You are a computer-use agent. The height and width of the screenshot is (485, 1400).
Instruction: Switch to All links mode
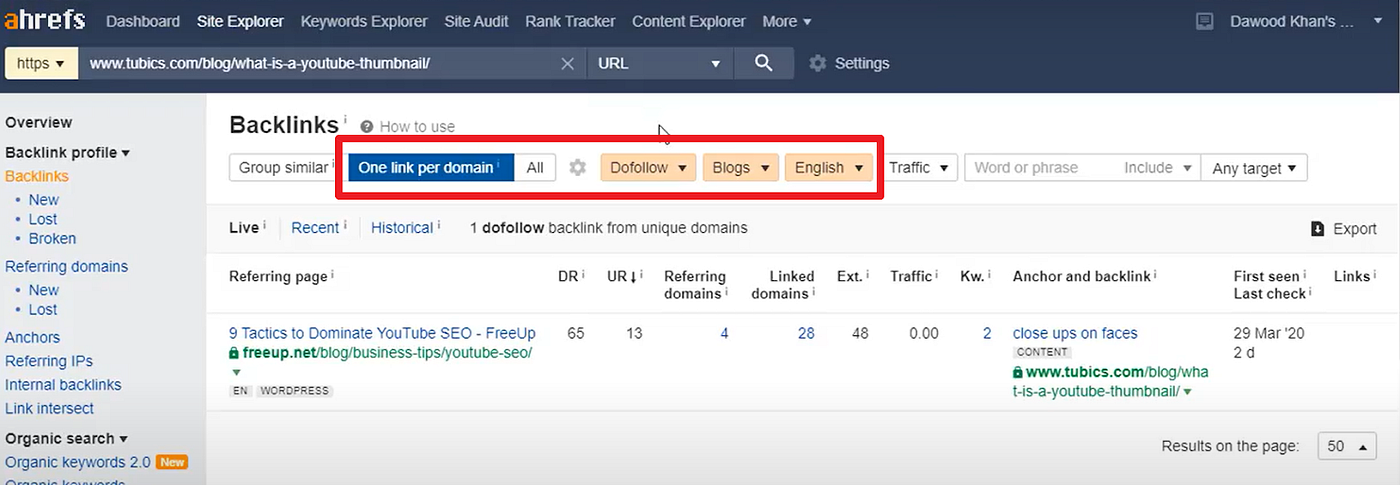tap(535, 168)
